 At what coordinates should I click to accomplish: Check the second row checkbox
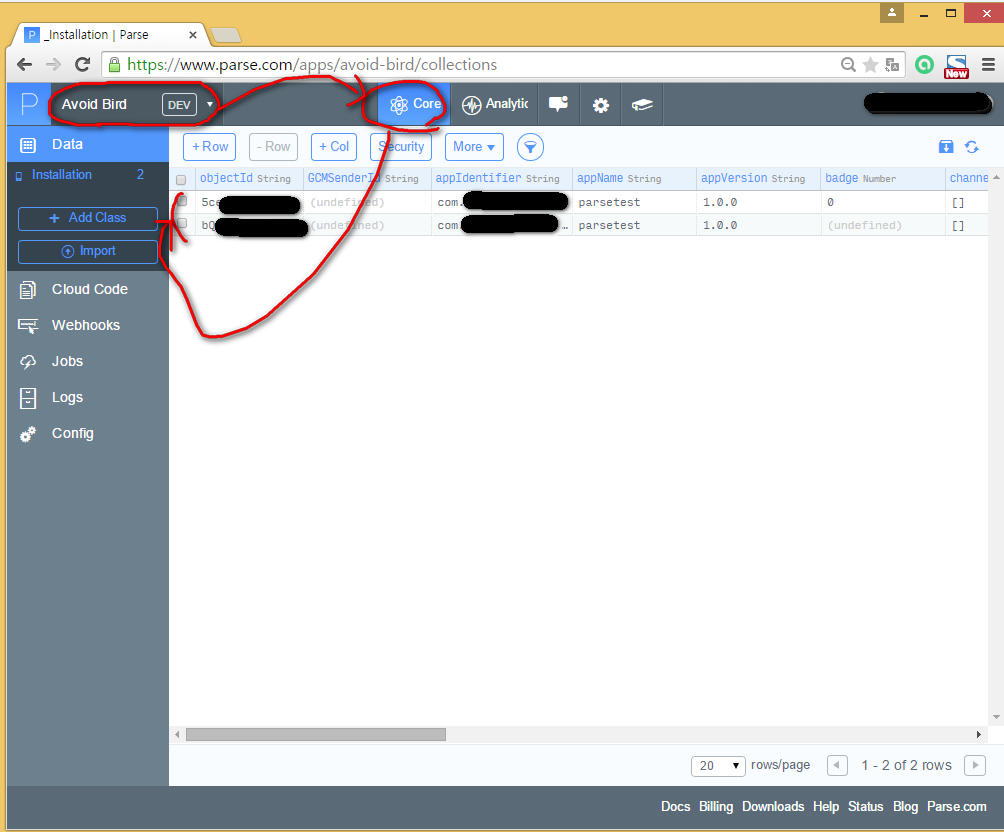[x=182, y=224]
